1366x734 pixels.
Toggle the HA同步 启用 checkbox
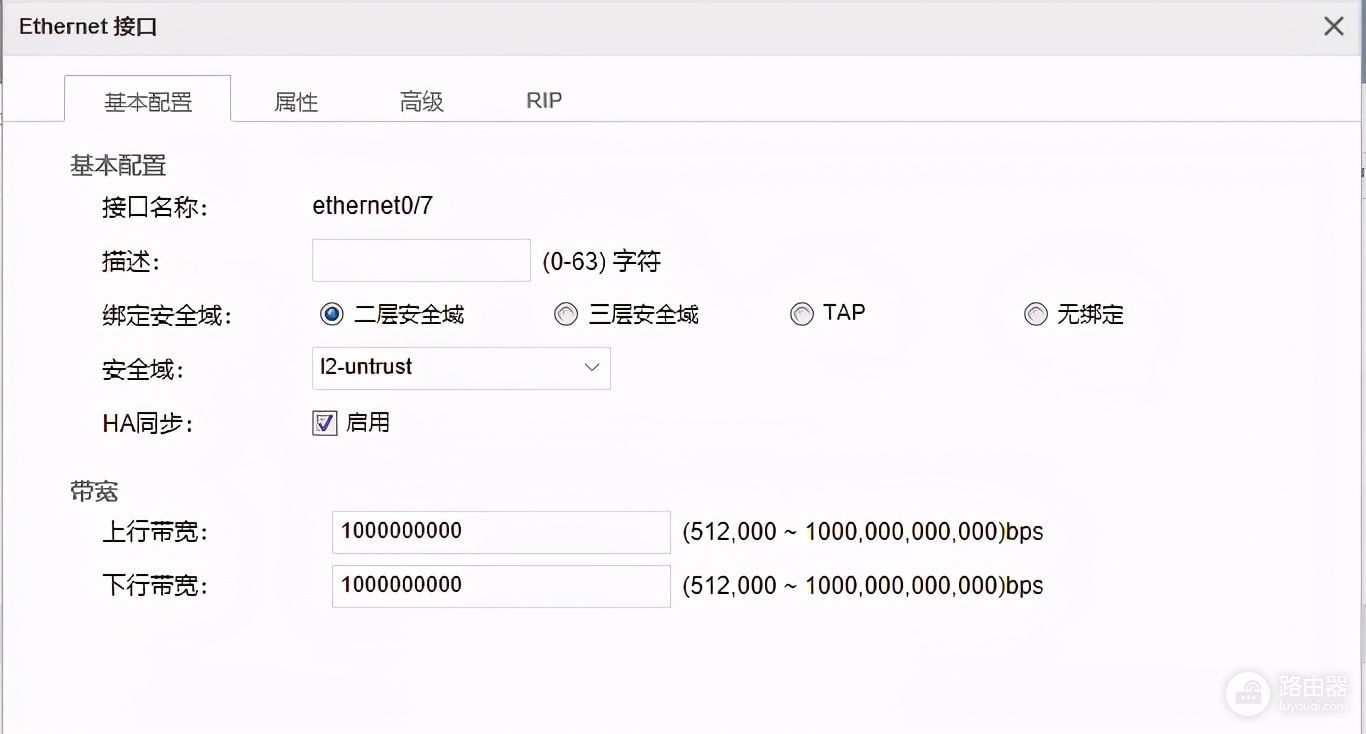(325, 424)
